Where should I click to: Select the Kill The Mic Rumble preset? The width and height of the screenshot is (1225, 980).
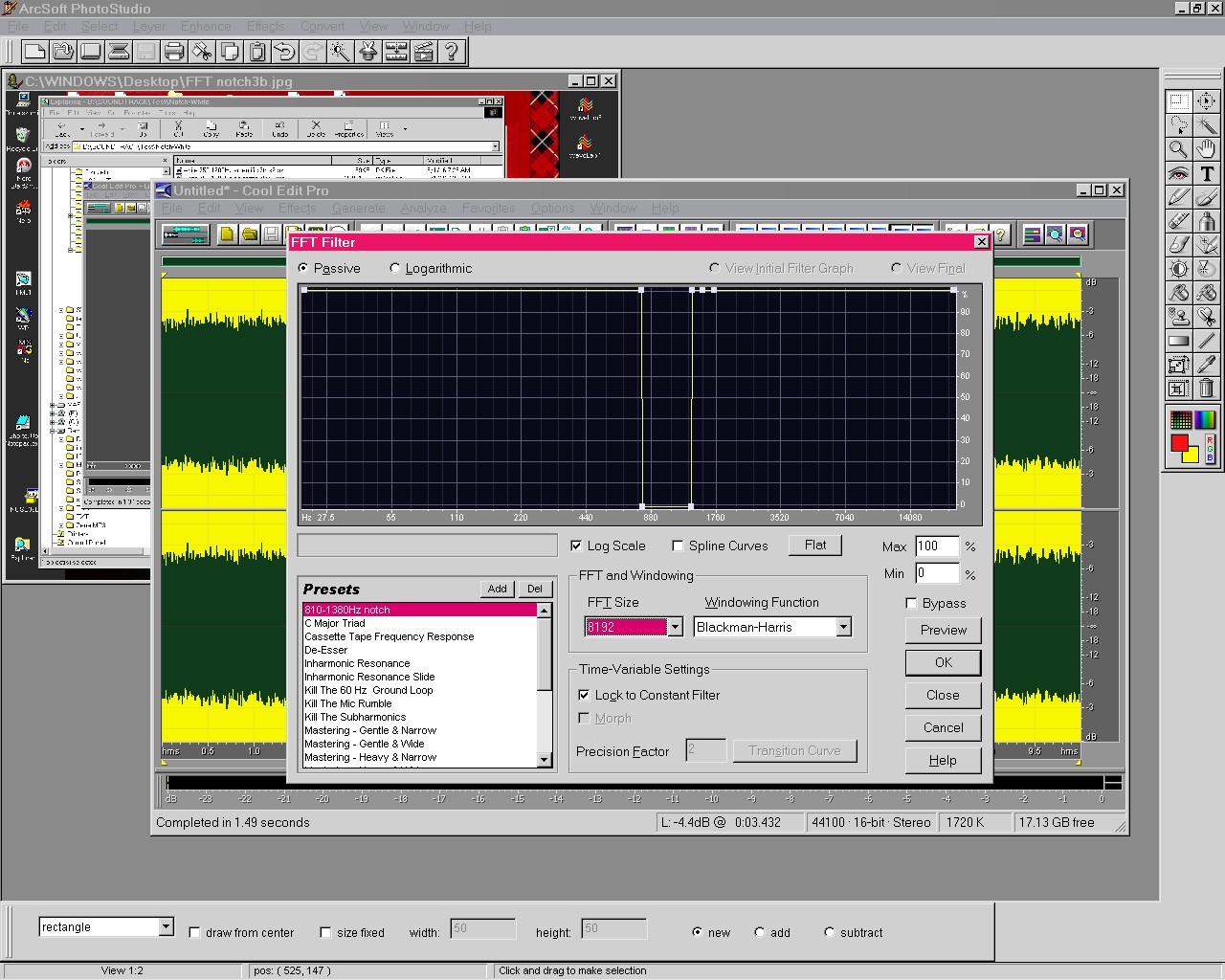tap(419, 703)
